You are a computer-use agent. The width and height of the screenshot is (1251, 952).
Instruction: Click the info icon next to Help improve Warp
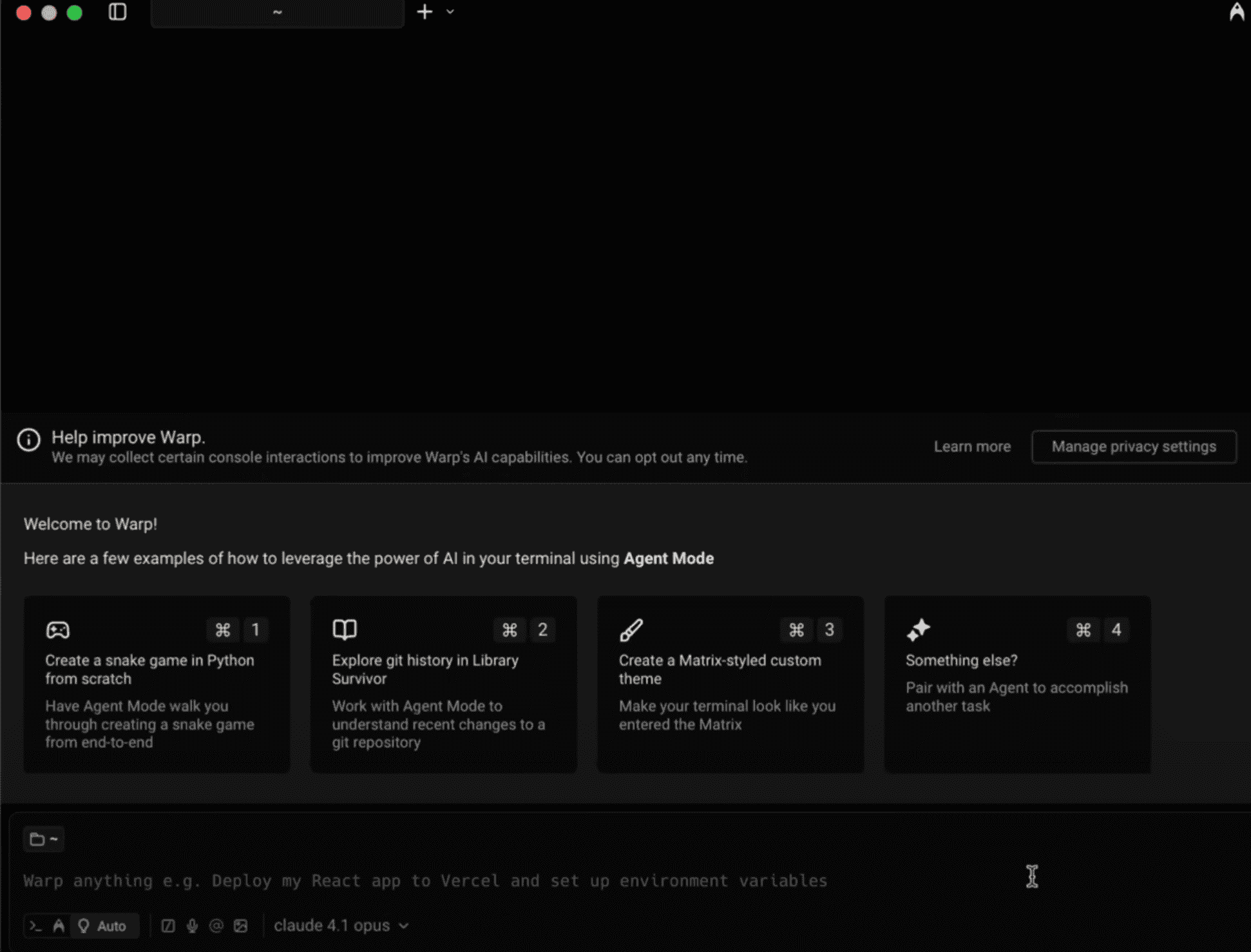(28, 440)
